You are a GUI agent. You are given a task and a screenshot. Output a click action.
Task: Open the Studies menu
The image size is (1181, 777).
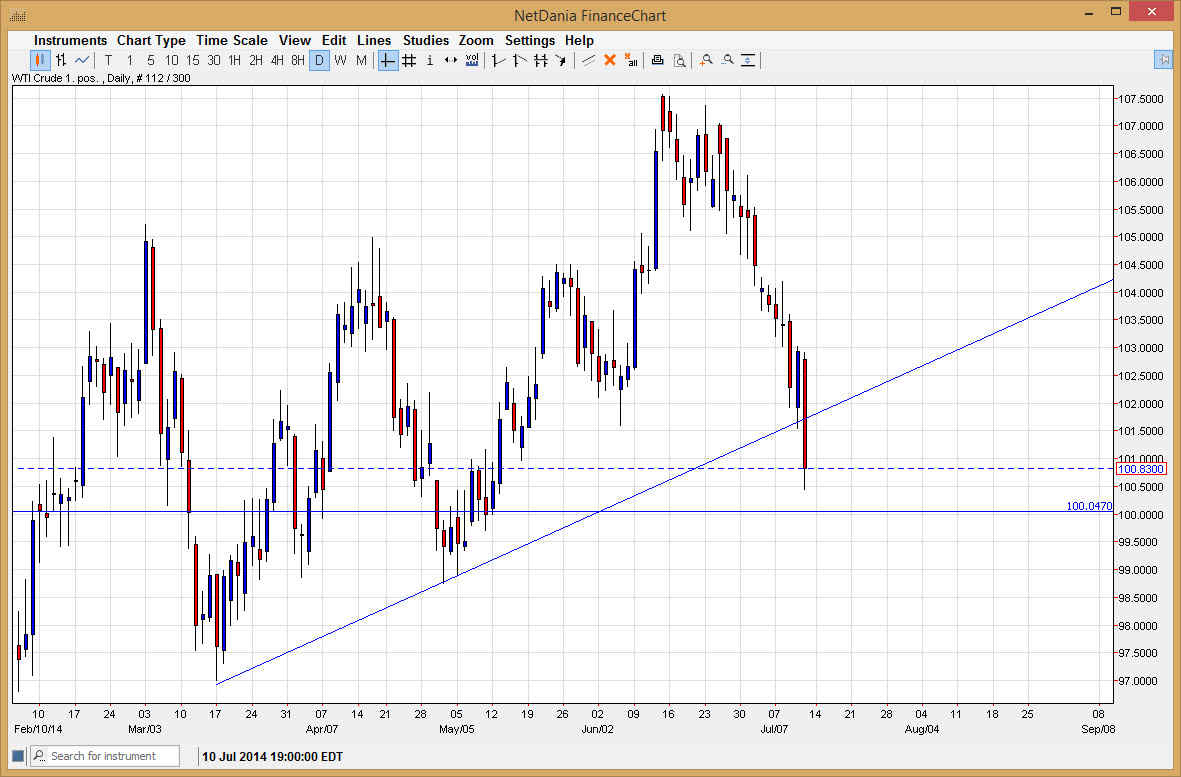pos(426,40)
